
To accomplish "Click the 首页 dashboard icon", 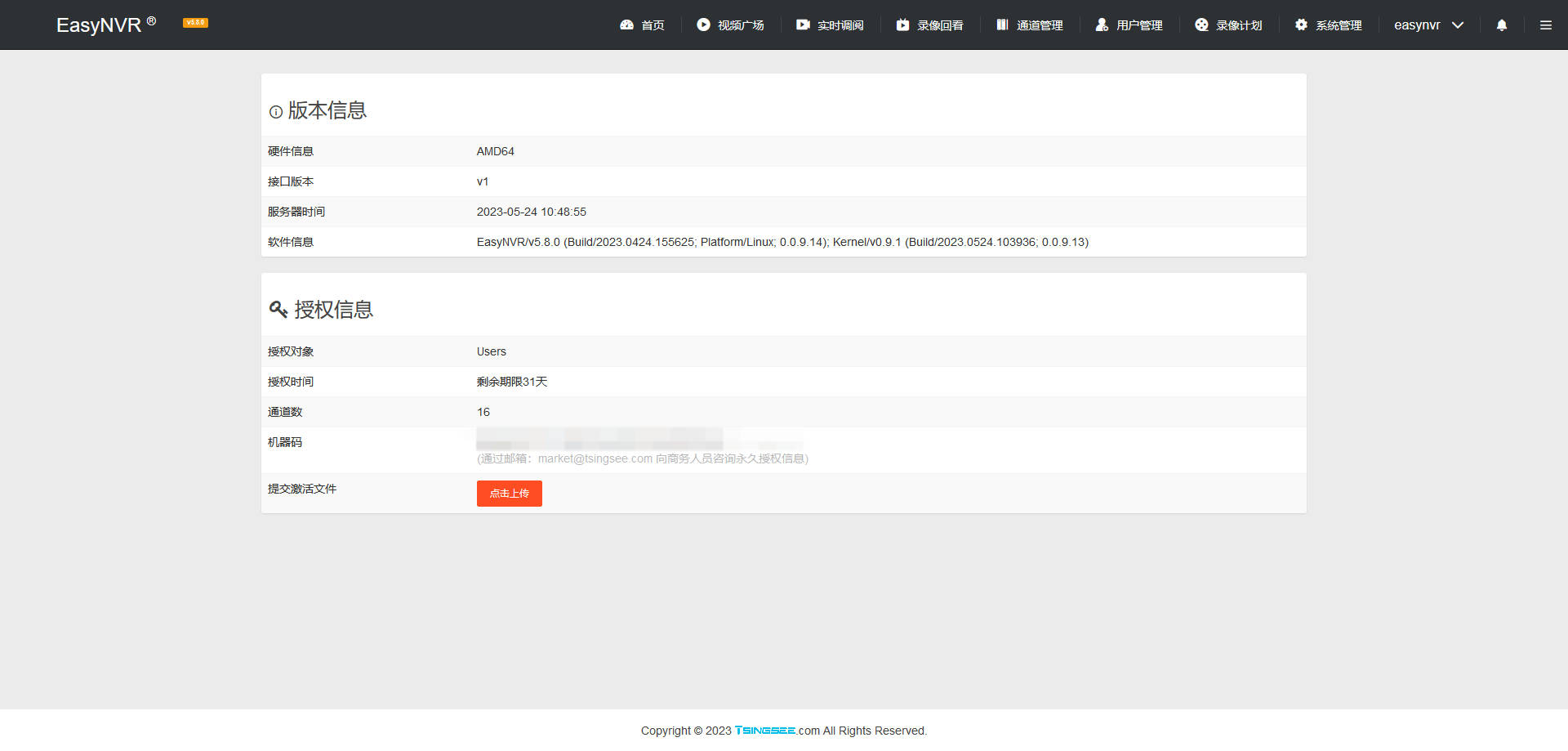I will [x=626, y=25].
